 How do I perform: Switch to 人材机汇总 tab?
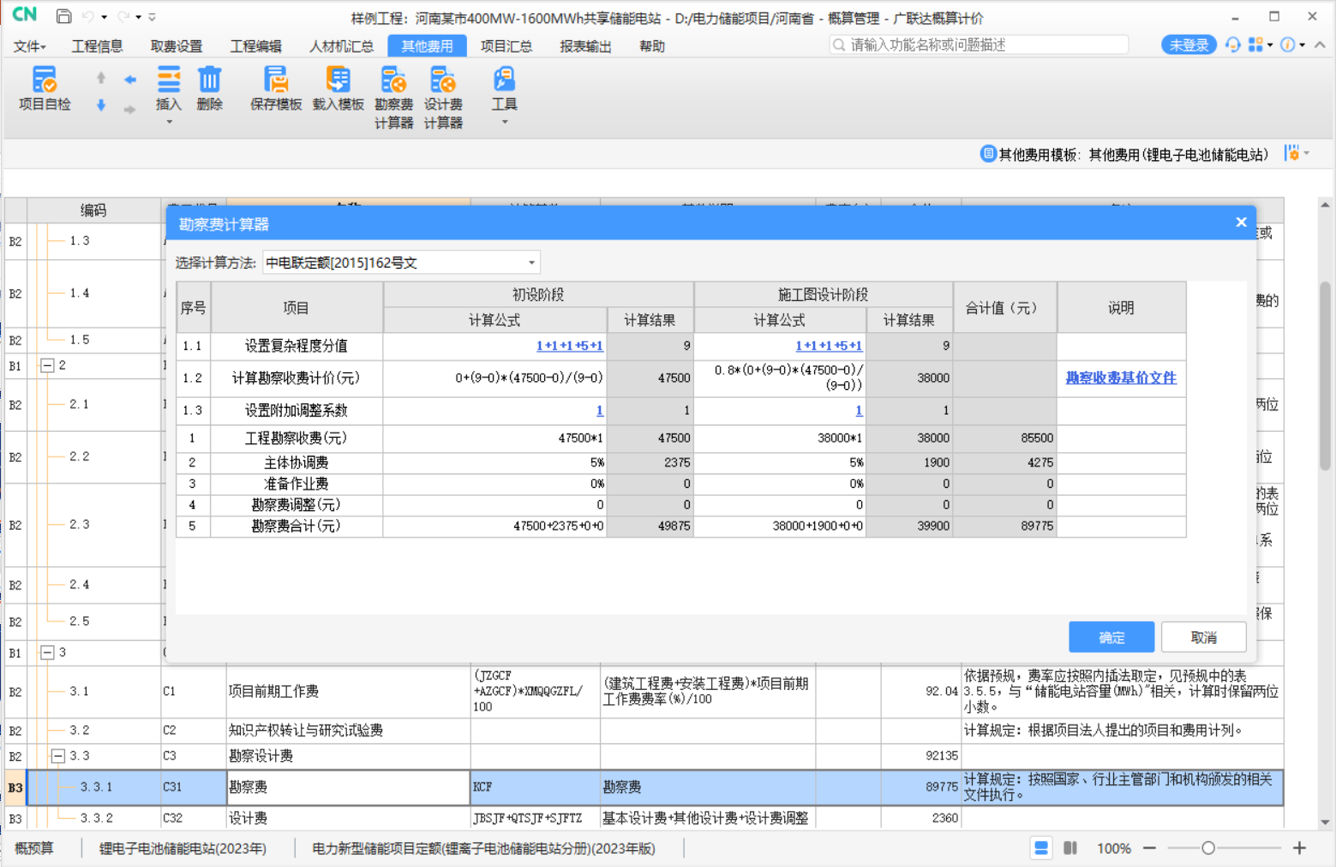tap(341, 46)
